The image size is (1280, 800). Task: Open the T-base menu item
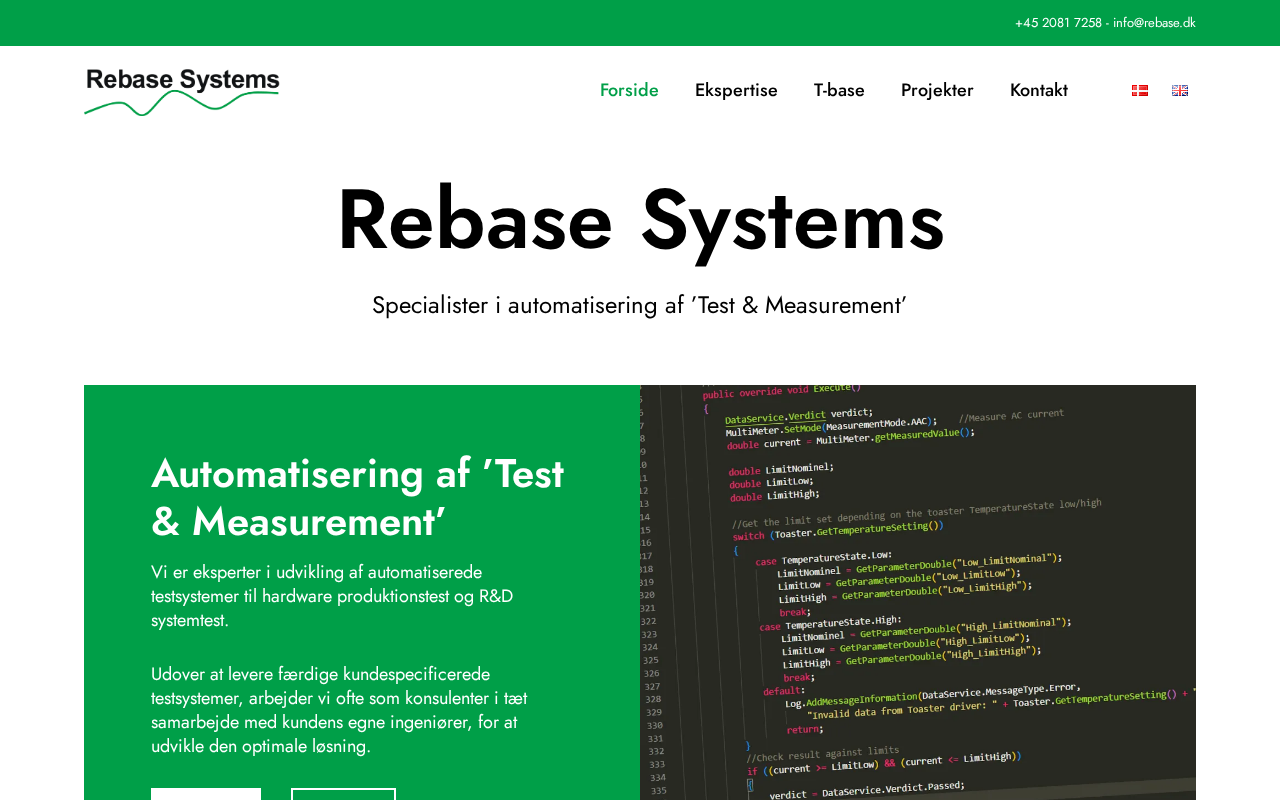coord(839,90)
